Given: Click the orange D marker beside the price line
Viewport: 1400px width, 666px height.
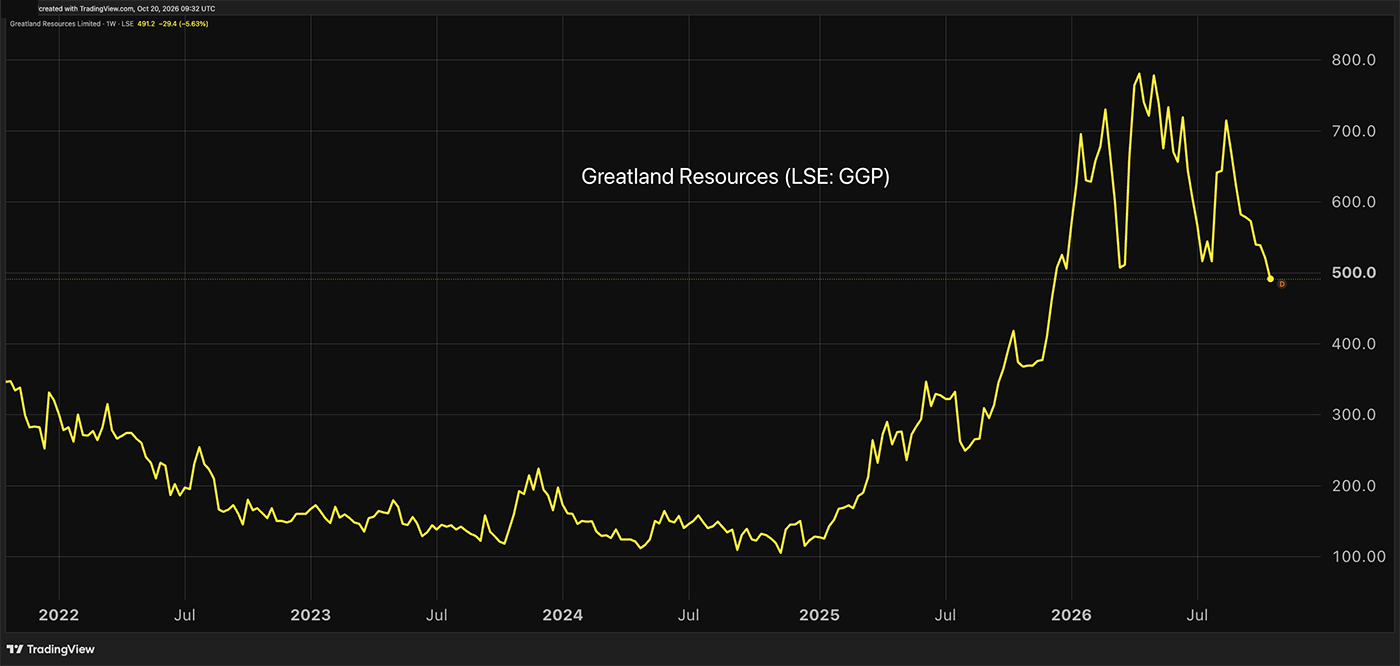Looking at the screenshot, I should tap(1281, 284).
